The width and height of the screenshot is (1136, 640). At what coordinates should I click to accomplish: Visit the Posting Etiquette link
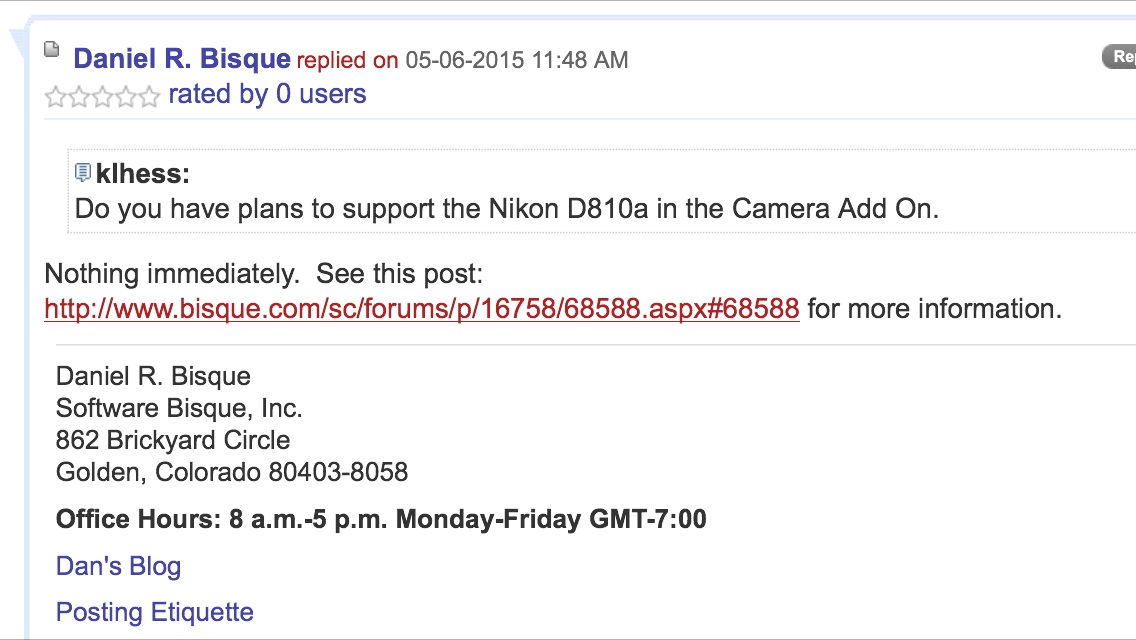(154, 612)
